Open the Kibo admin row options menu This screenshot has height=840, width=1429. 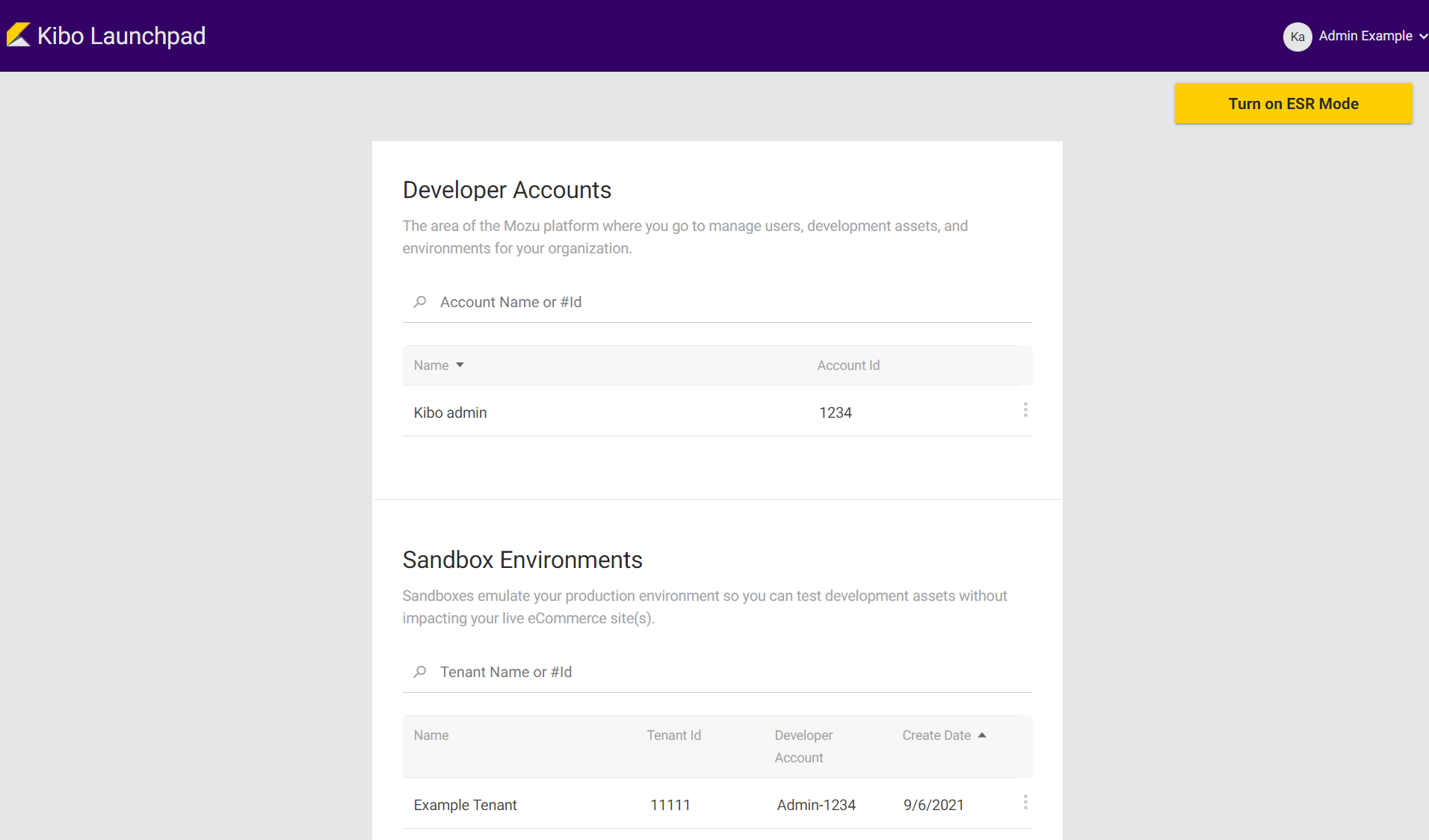1025,410
